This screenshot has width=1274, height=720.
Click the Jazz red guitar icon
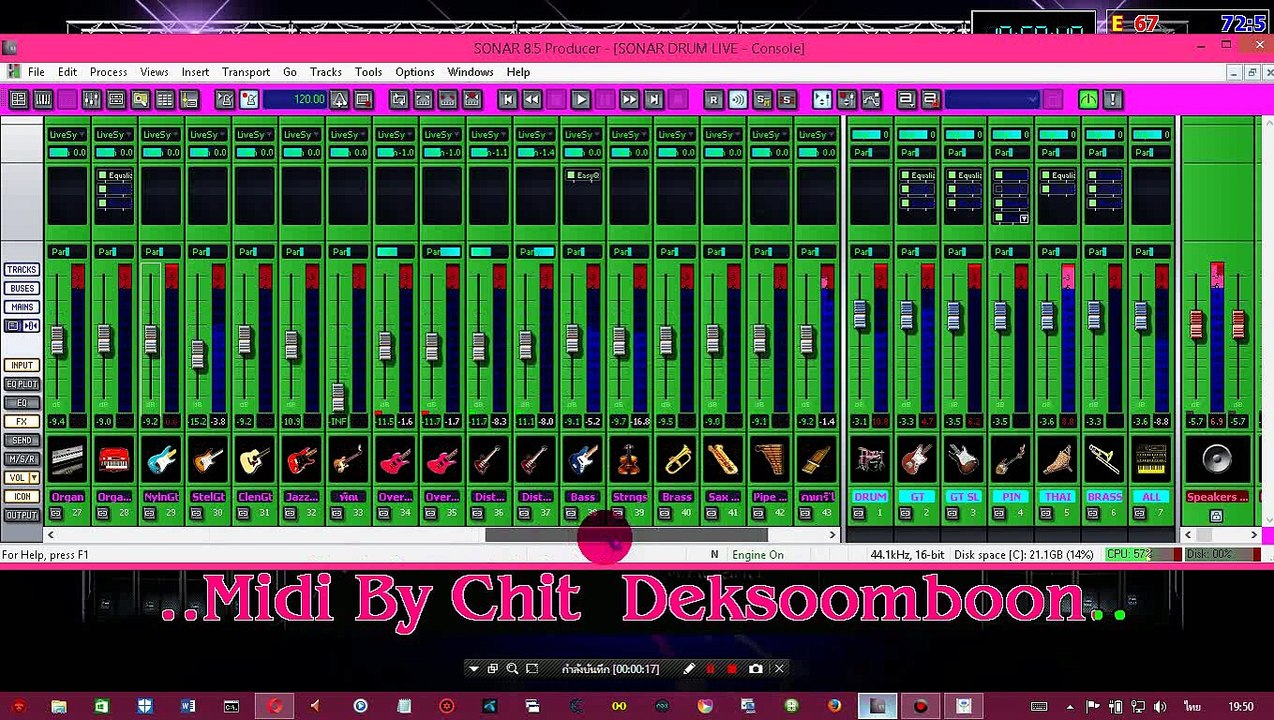pos(301,460)
